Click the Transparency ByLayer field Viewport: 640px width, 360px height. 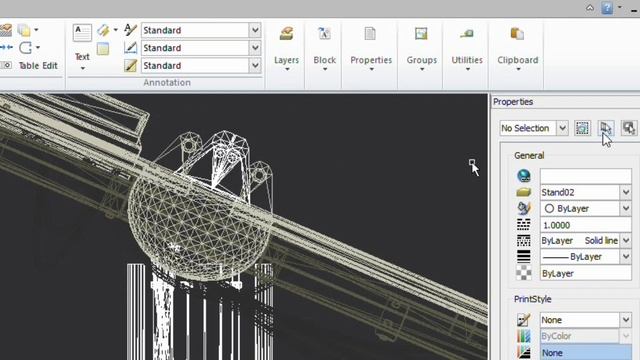coord(586,273)
